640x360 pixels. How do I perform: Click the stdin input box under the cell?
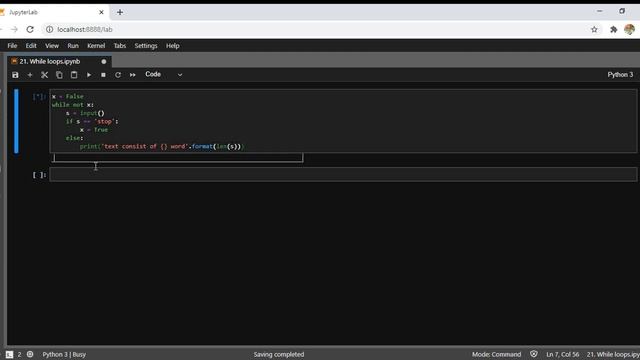[x=178, y=158]
